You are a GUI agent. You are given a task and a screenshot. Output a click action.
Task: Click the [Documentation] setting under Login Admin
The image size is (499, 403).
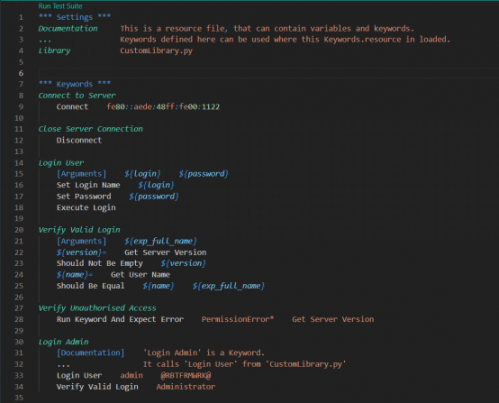pos(90,353)
